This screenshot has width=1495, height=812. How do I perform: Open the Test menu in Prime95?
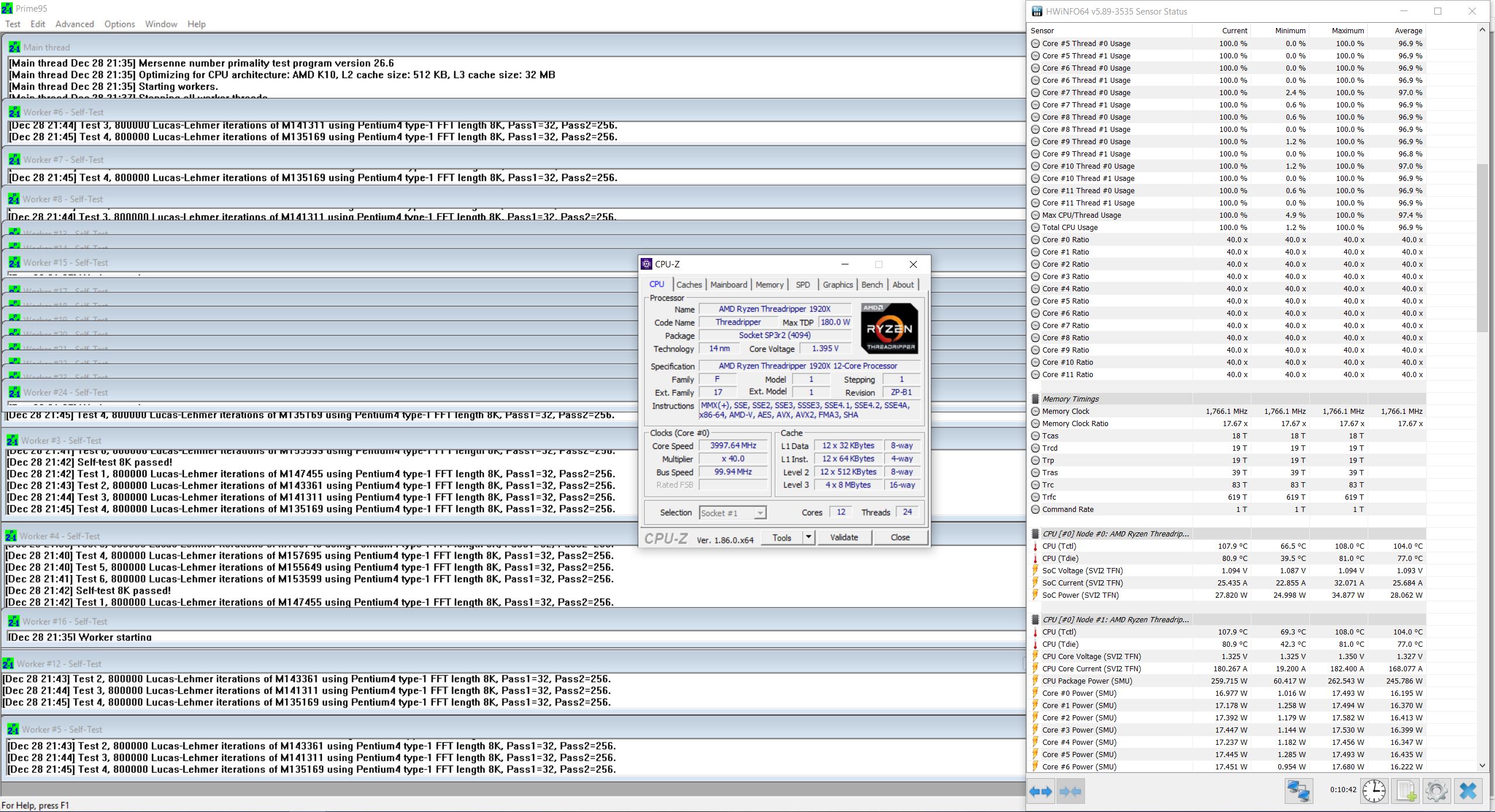pyautogui.click(x=13, y=24)
